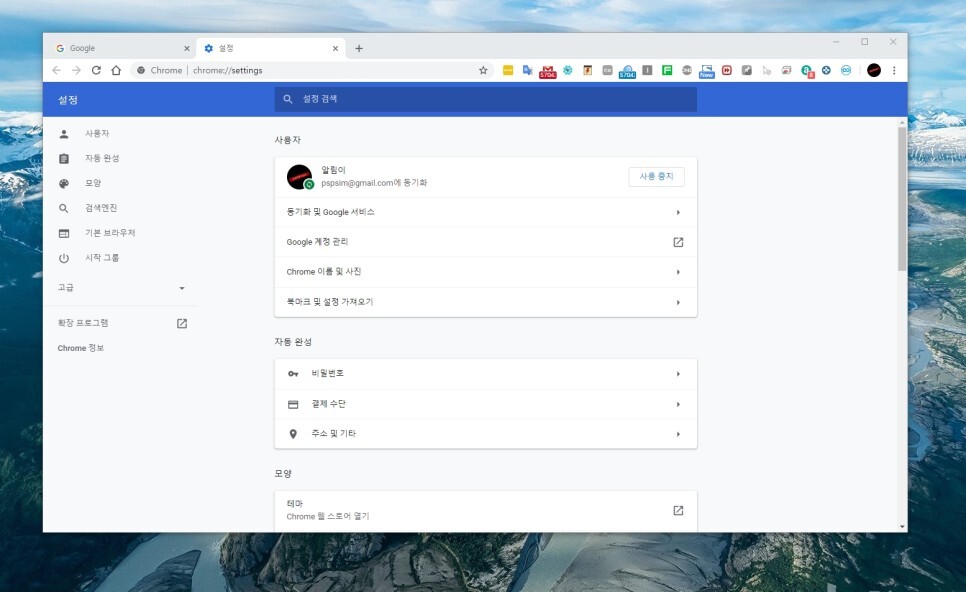This screenshot has width=966, height=592.
Task: Open the 주소 및 기타 row arrow
Action: (x=678, y=434)
